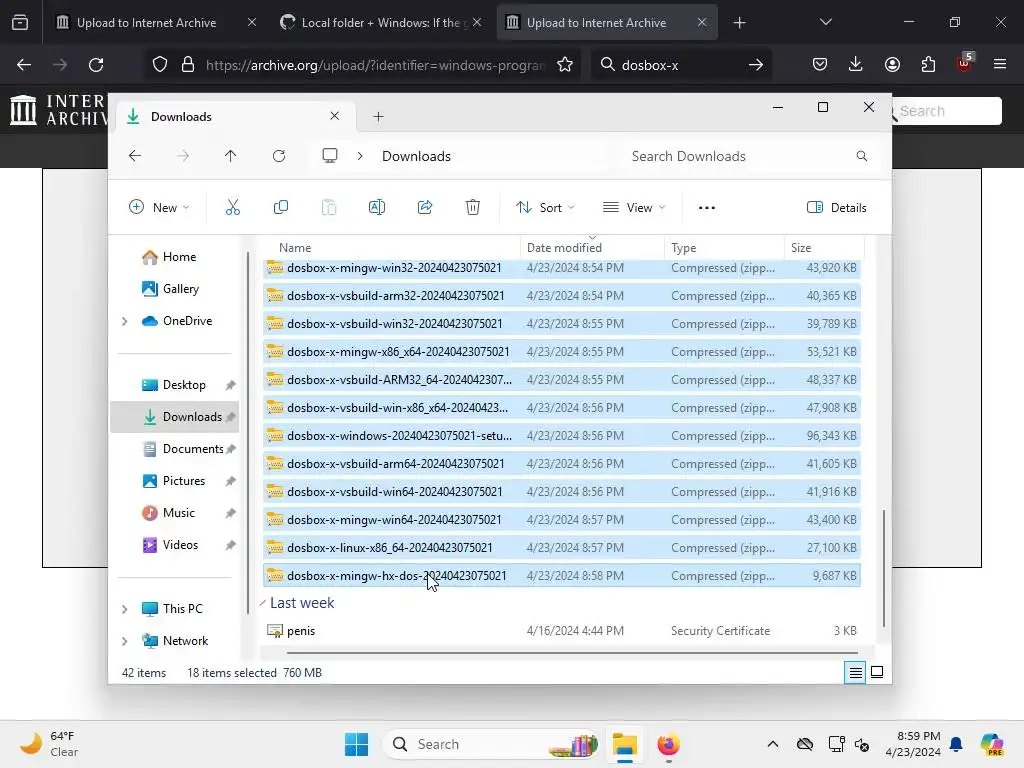
Task: Click the address bar path chevron before Downloads
Action: [360, 156]
